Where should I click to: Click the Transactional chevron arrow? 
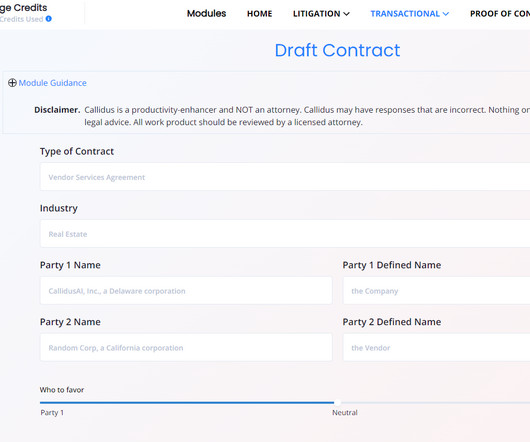(x=446, y=14)
